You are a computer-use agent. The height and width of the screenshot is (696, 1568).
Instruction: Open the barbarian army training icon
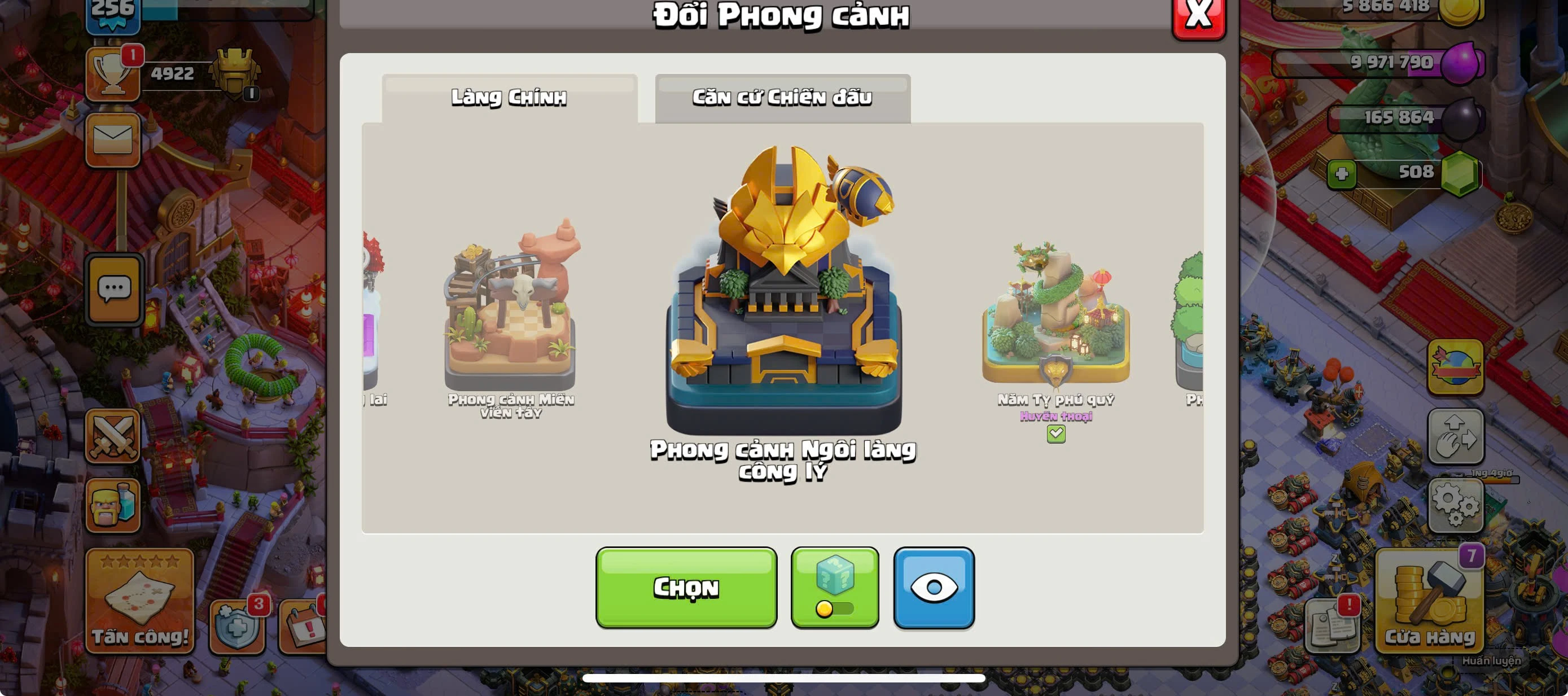point(113,505)
